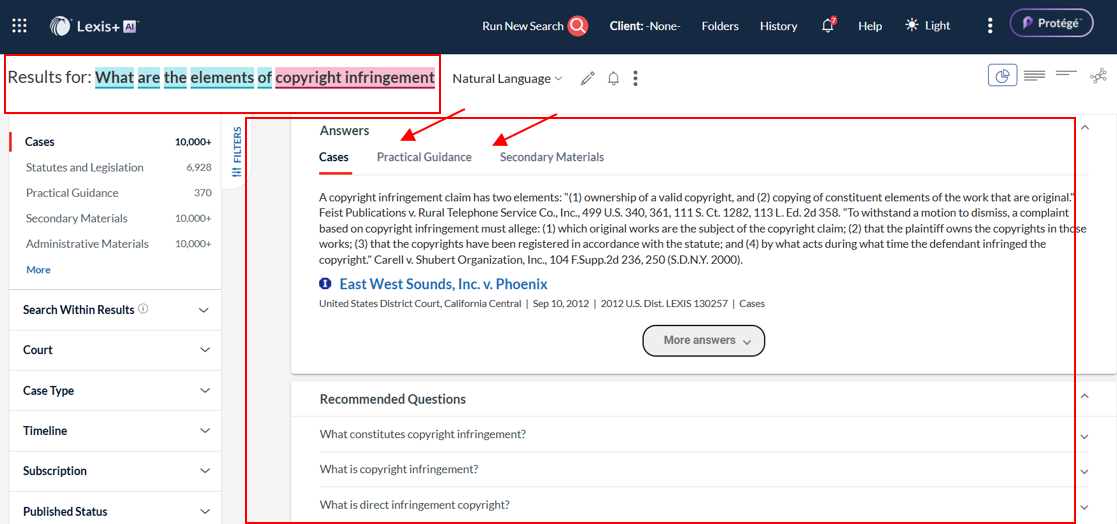This screenshot has width=1117, height=524.
Task: Open the product grid apps menu
Action: (20, 26)
